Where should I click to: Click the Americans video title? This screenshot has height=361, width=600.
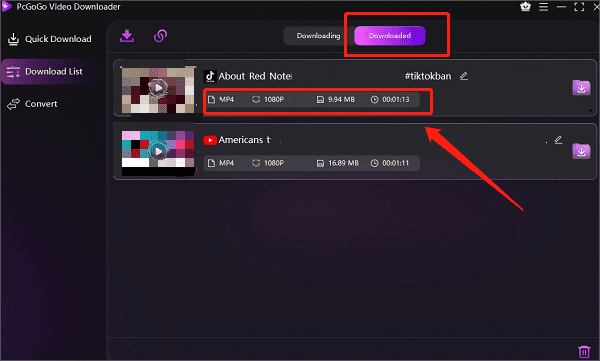coord(245,140)
